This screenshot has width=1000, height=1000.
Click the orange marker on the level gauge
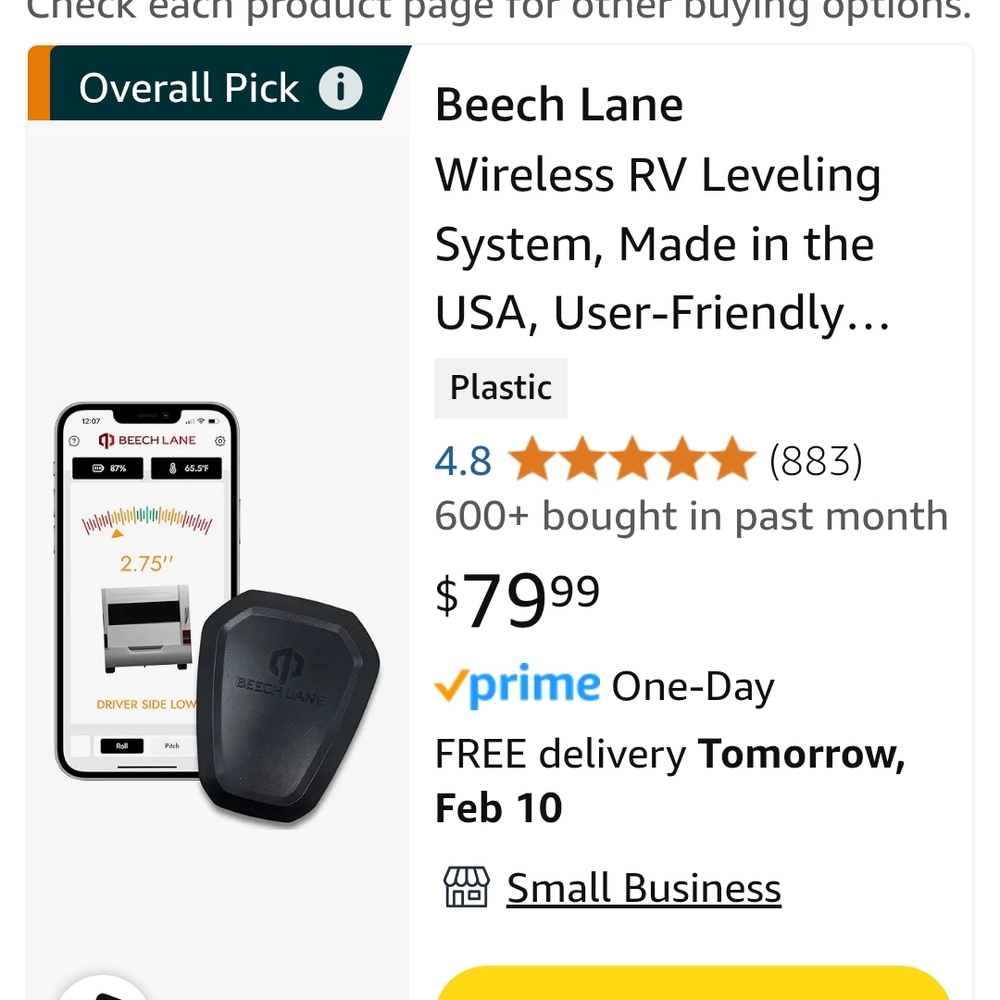118,532
